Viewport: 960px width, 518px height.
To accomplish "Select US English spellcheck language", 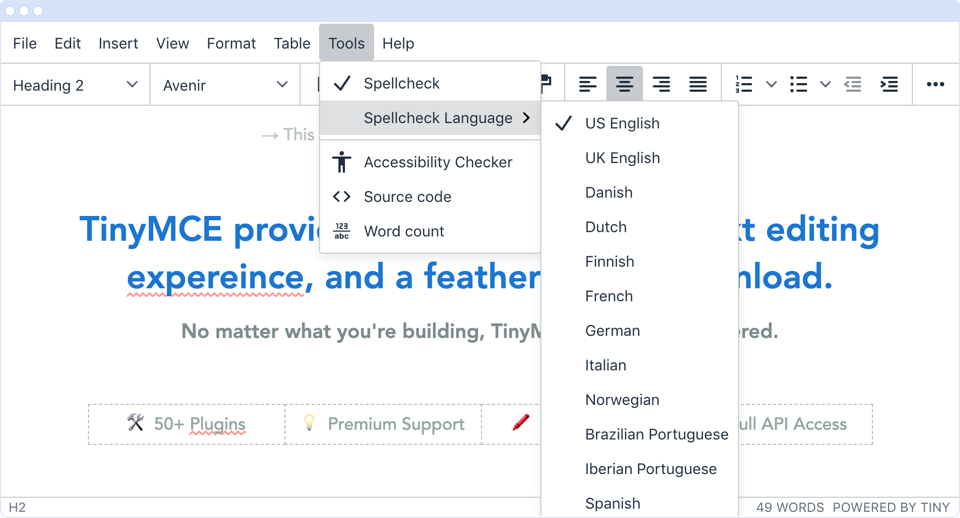I will 640,124.
